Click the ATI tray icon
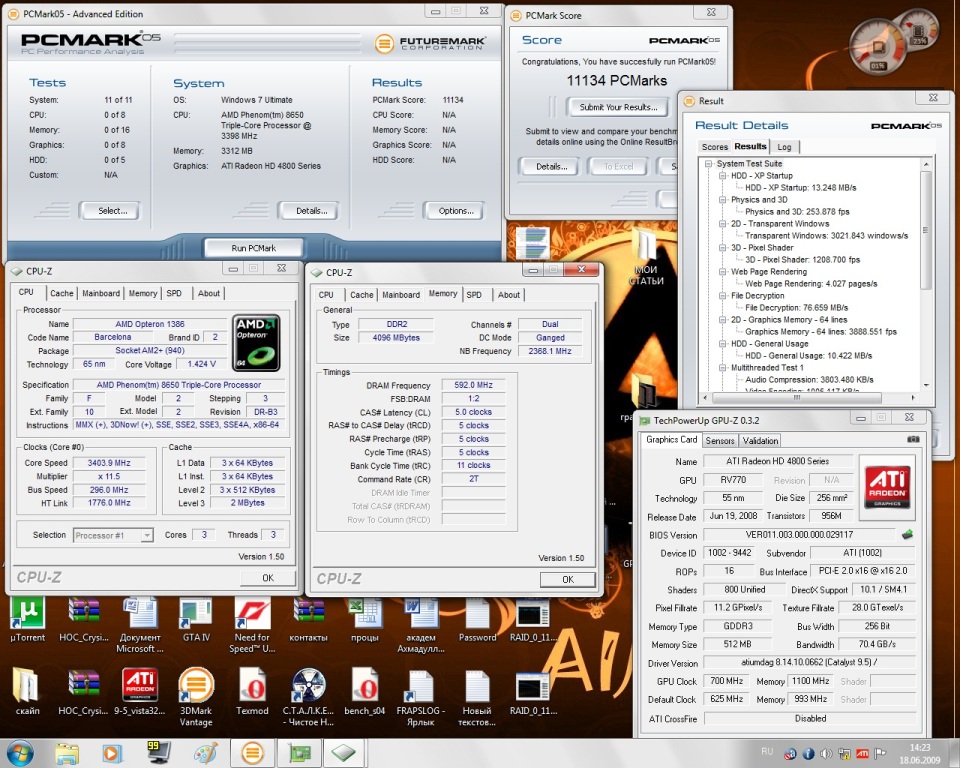The image size is (960, 768). (862, 754)
